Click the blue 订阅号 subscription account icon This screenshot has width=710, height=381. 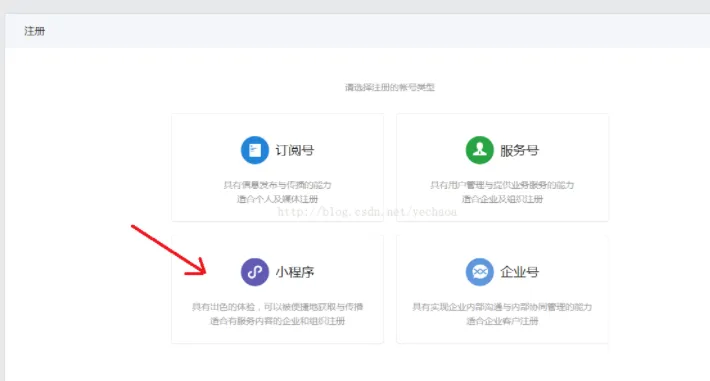(x=254, y=150)
